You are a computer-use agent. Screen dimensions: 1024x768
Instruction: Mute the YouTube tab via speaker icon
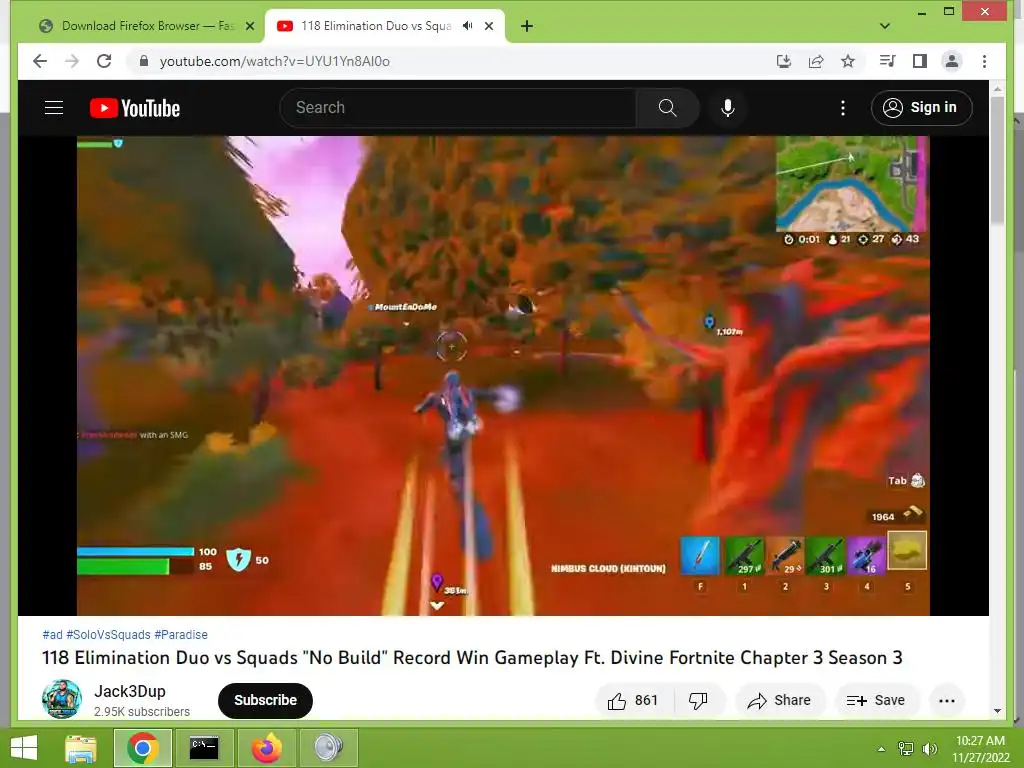click(468, 26)
